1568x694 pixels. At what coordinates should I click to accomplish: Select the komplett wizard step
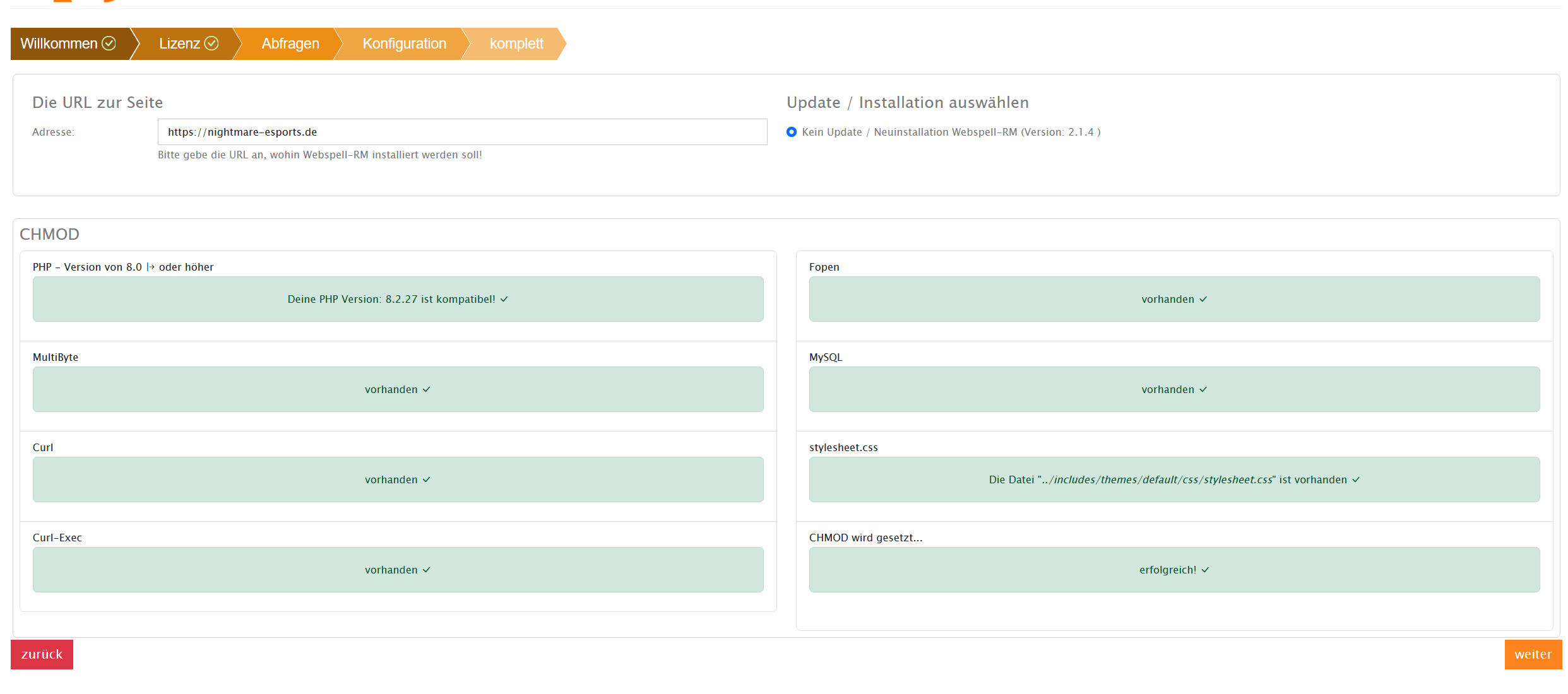(516, 44)
